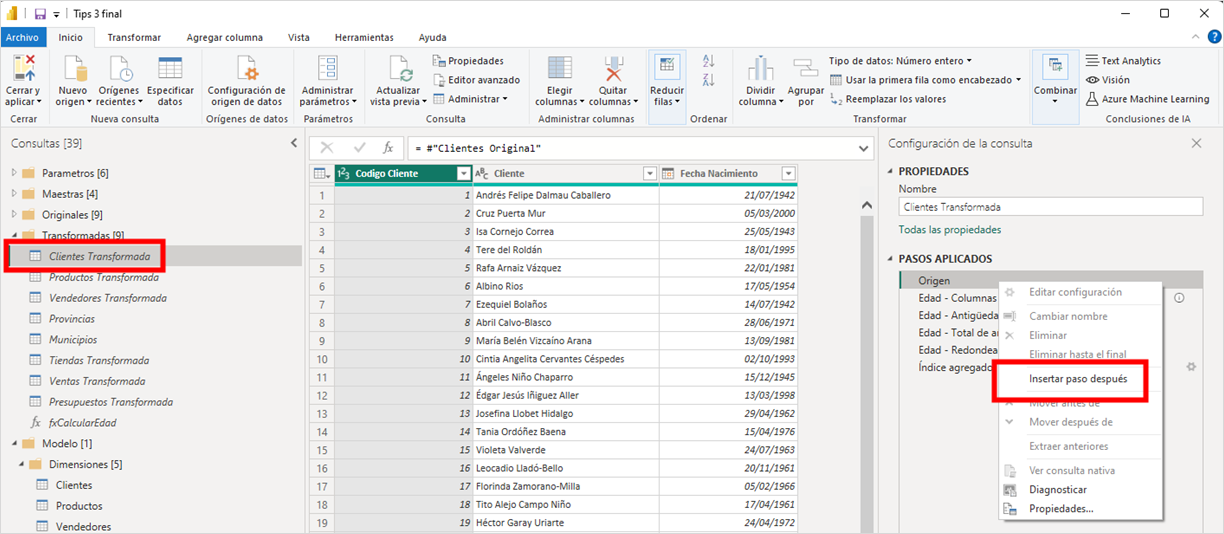Click the Nombre input field
1224x534 pixels.
[1049, 207]
